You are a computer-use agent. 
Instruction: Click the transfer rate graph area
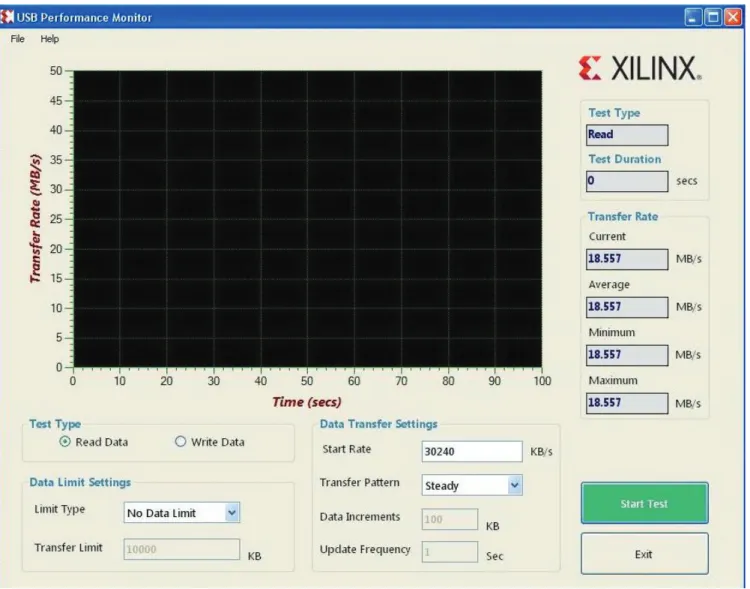click(308, 219)
